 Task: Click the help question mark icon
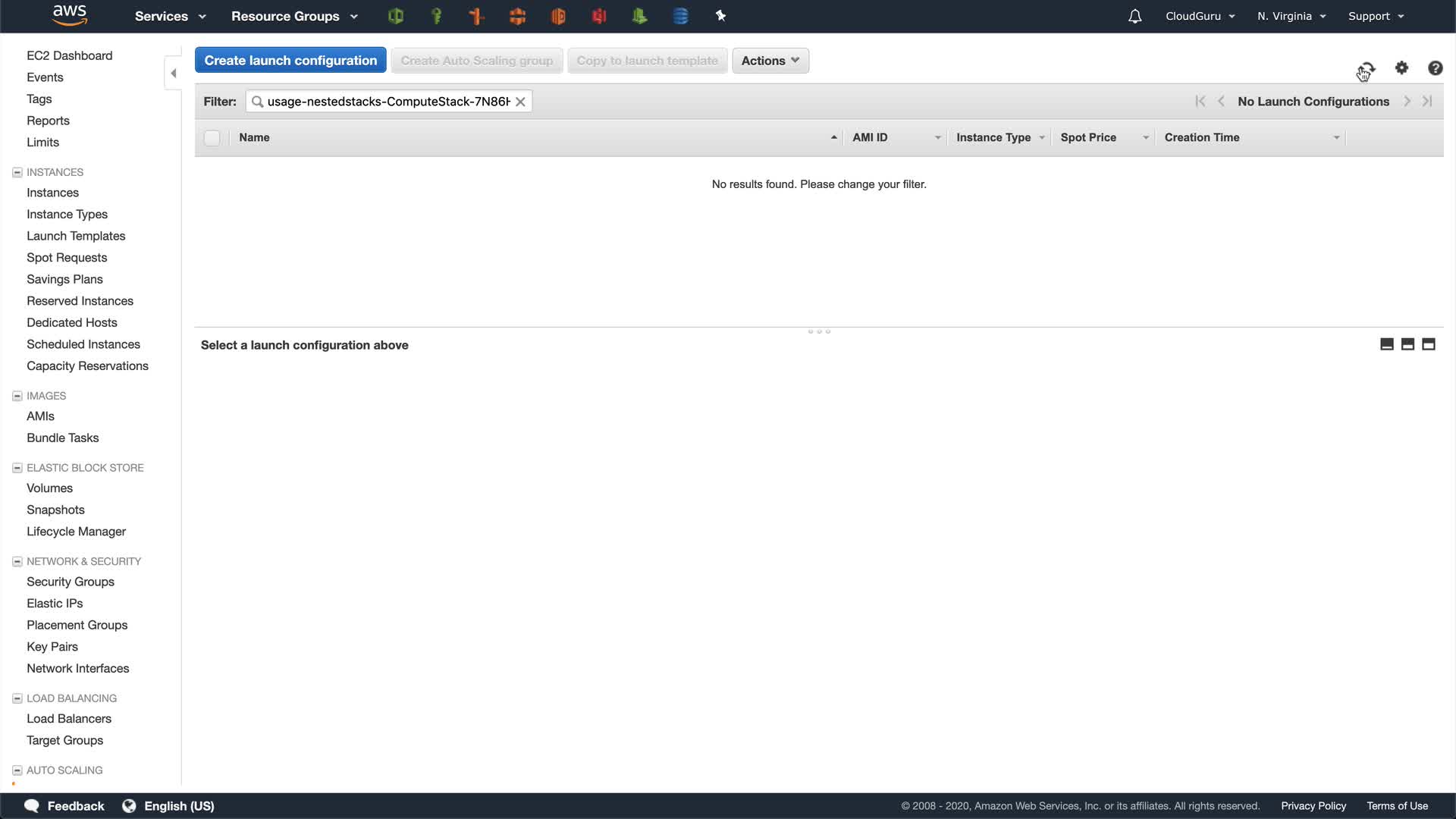[x=1435, y=68]
